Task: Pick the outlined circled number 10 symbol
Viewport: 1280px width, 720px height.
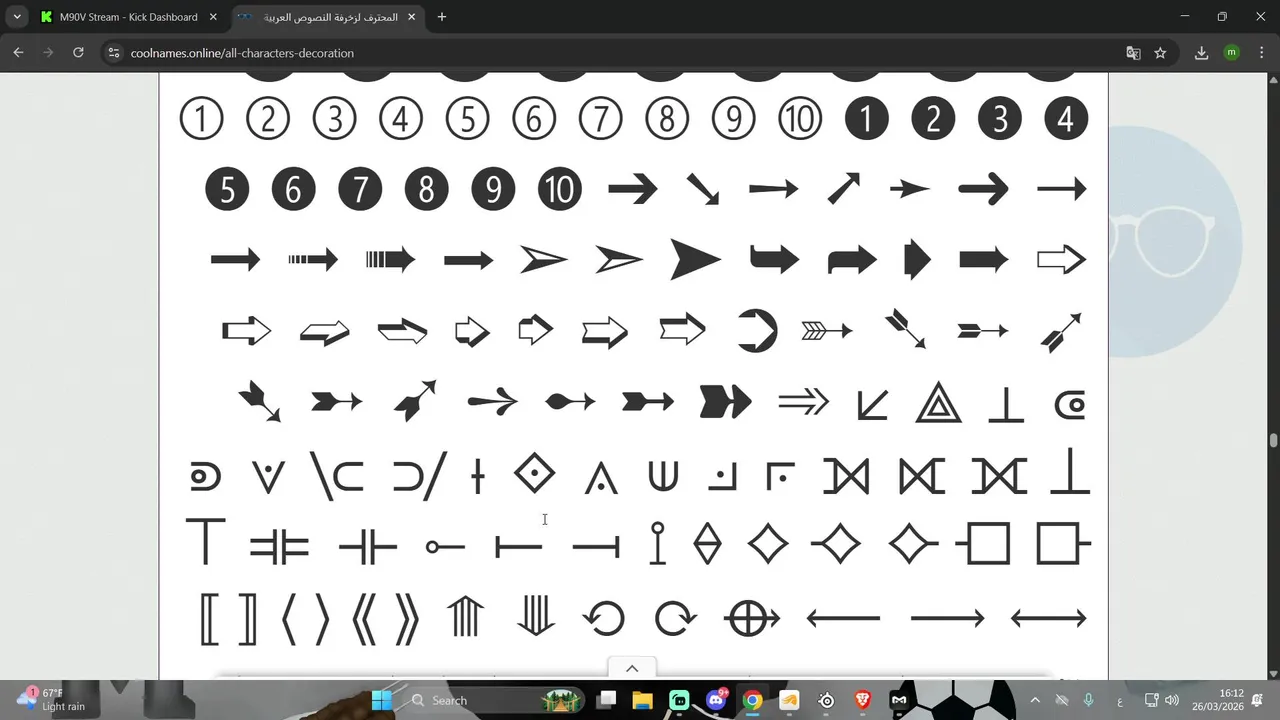Action: (x=800, y=119)
